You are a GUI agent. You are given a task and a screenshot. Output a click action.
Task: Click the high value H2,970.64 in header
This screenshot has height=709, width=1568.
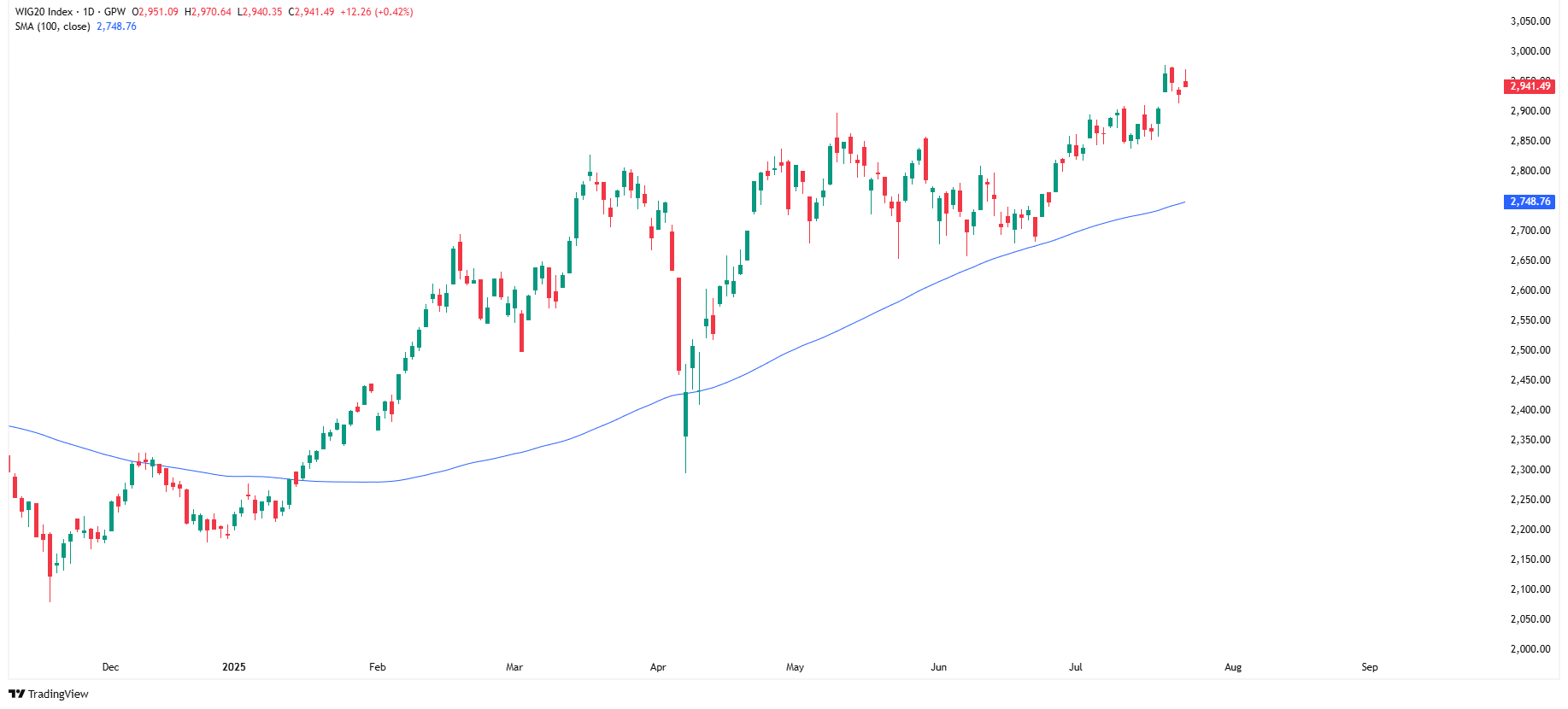[x=208, y=12]
